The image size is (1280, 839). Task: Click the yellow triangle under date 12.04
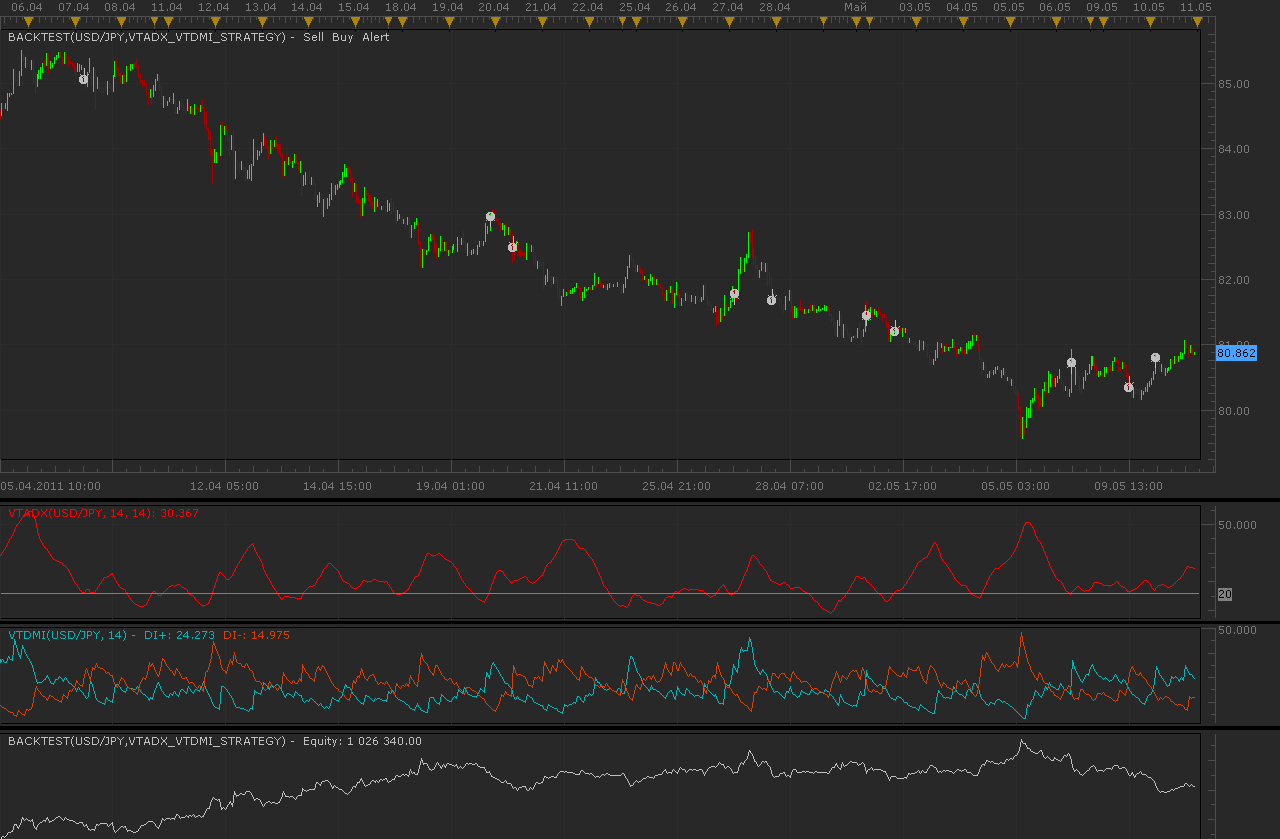pyautogui.click(x=213, y=20)
